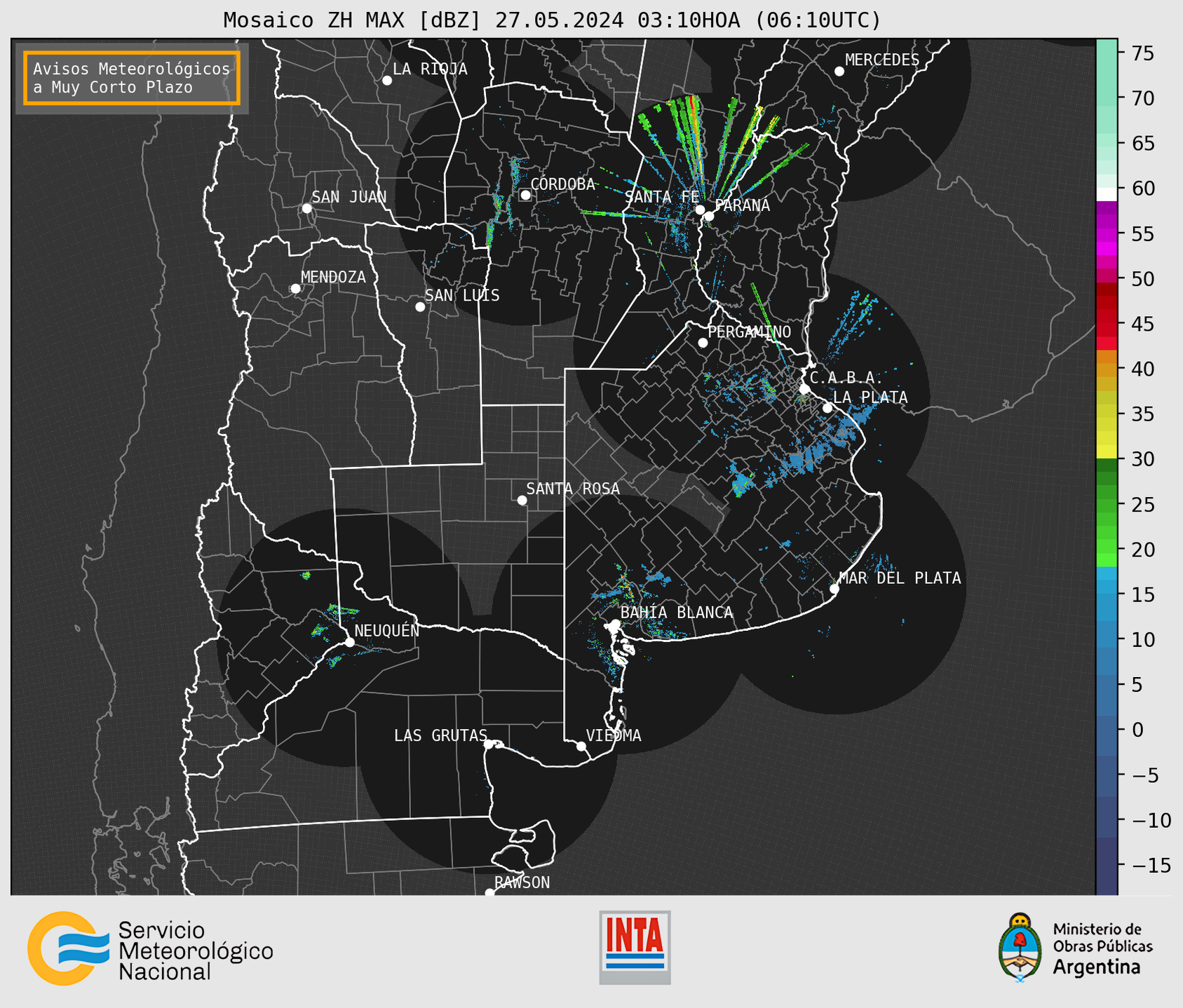The image size is (1183, 1008).
Task: Click the NEUQUÉN city marker
Action: click(x=349, y=642)
